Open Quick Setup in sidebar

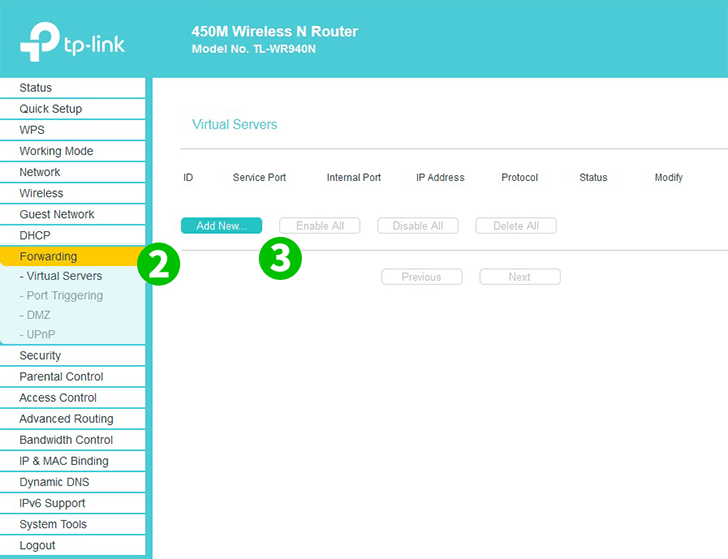[50, 109]
